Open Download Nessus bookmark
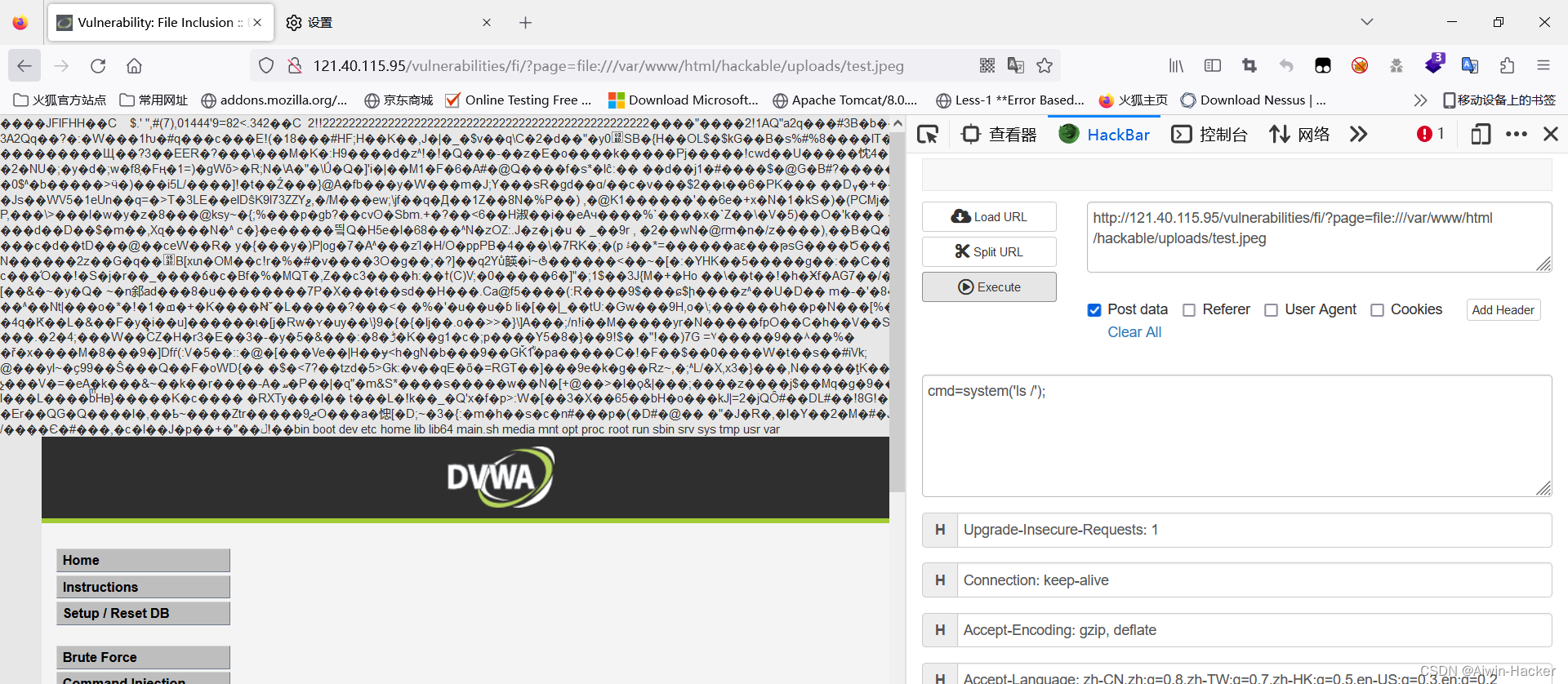1568x684 pixels. (1254, 100)
